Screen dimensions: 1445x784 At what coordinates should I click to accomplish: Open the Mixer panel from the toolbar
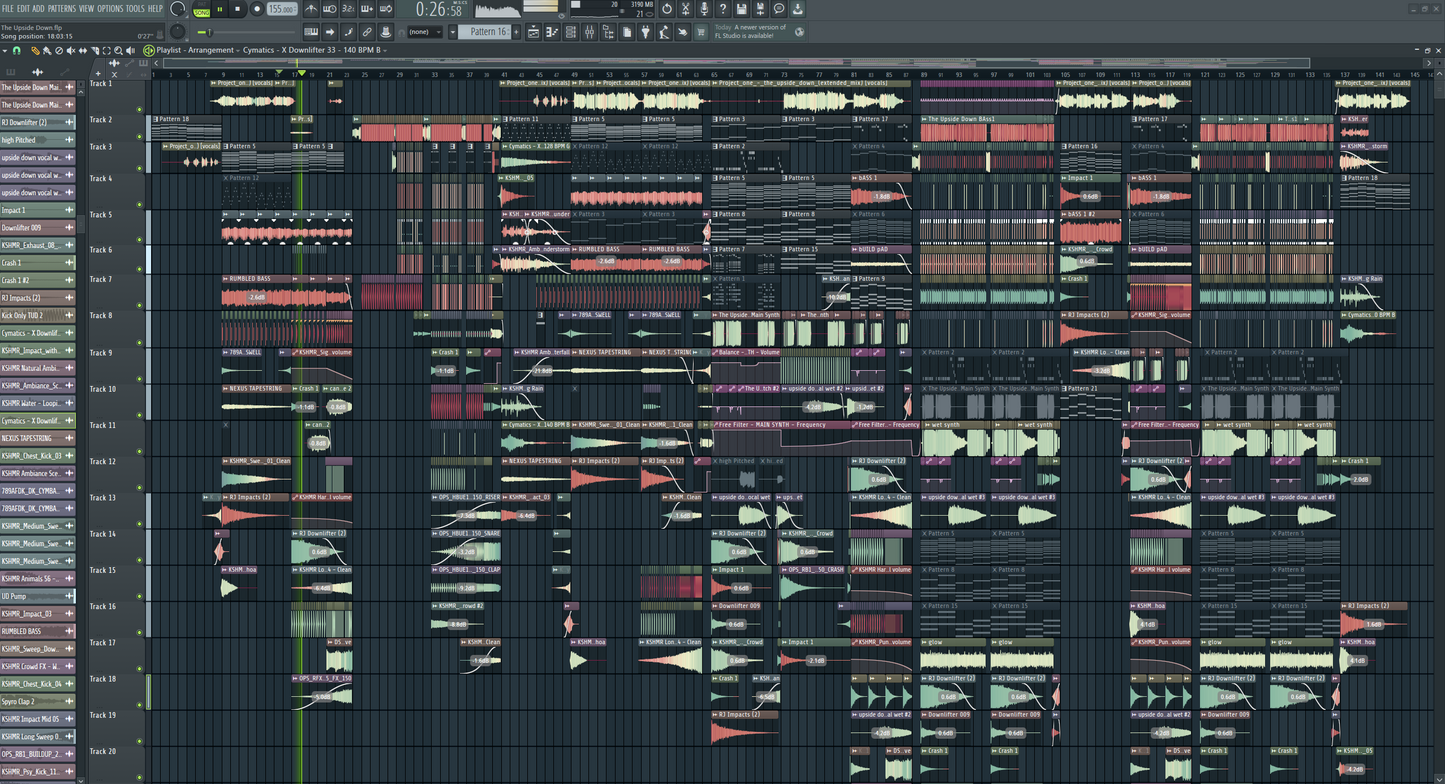tap(589, 31)
